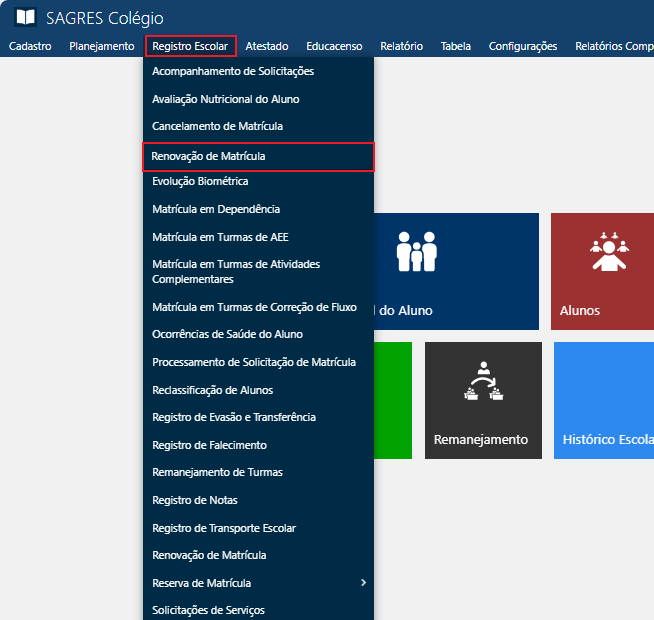654x620 pixels.
Task: Open the Cadastro menu
Action: (x=30, y=46)
